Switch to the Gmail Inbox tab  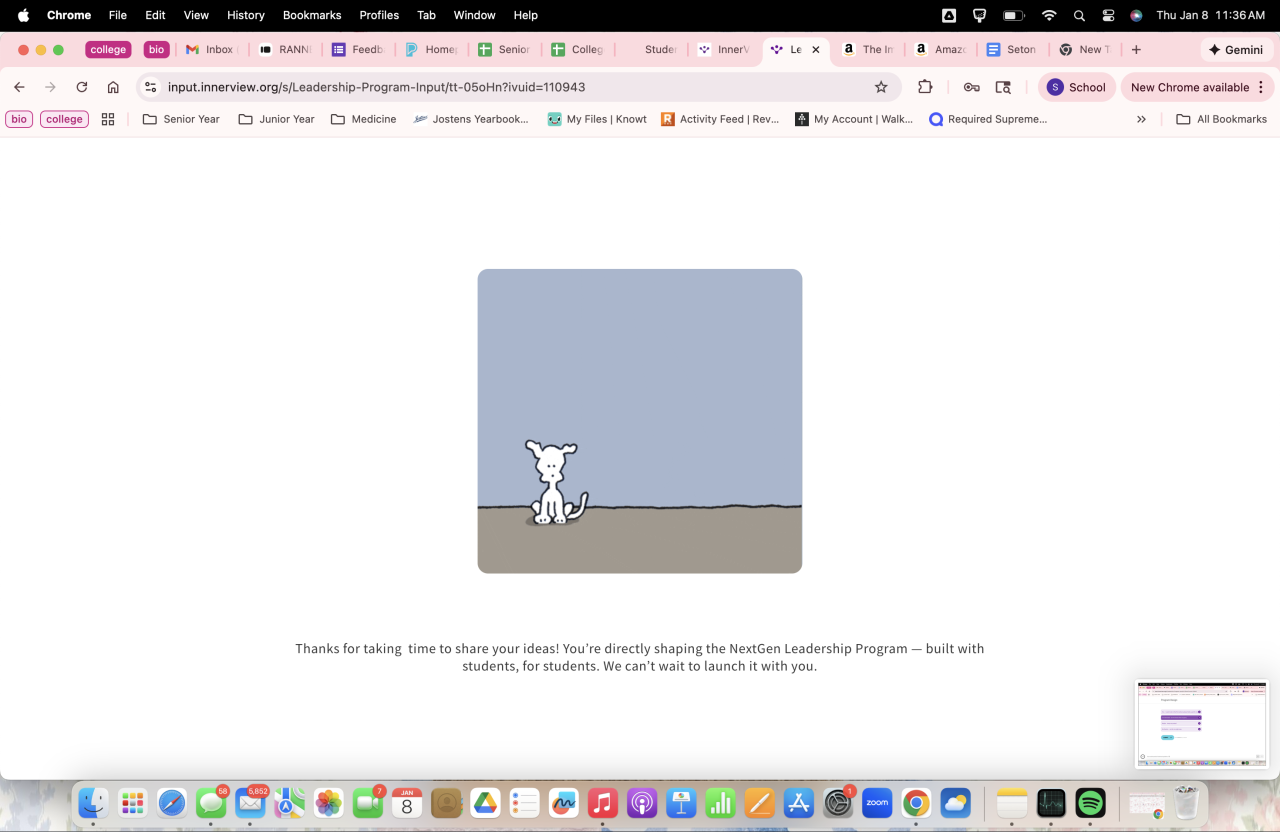(x=210, y=49)
